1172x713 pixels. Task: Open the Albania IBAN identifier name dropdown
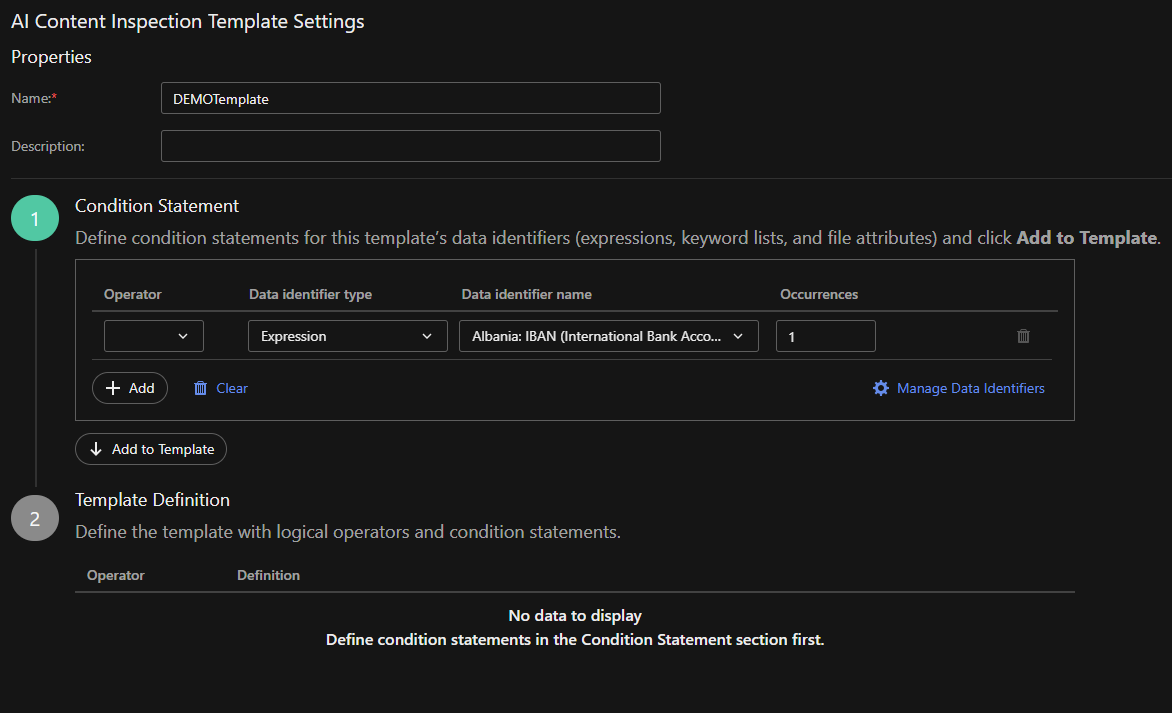point(608,336)
